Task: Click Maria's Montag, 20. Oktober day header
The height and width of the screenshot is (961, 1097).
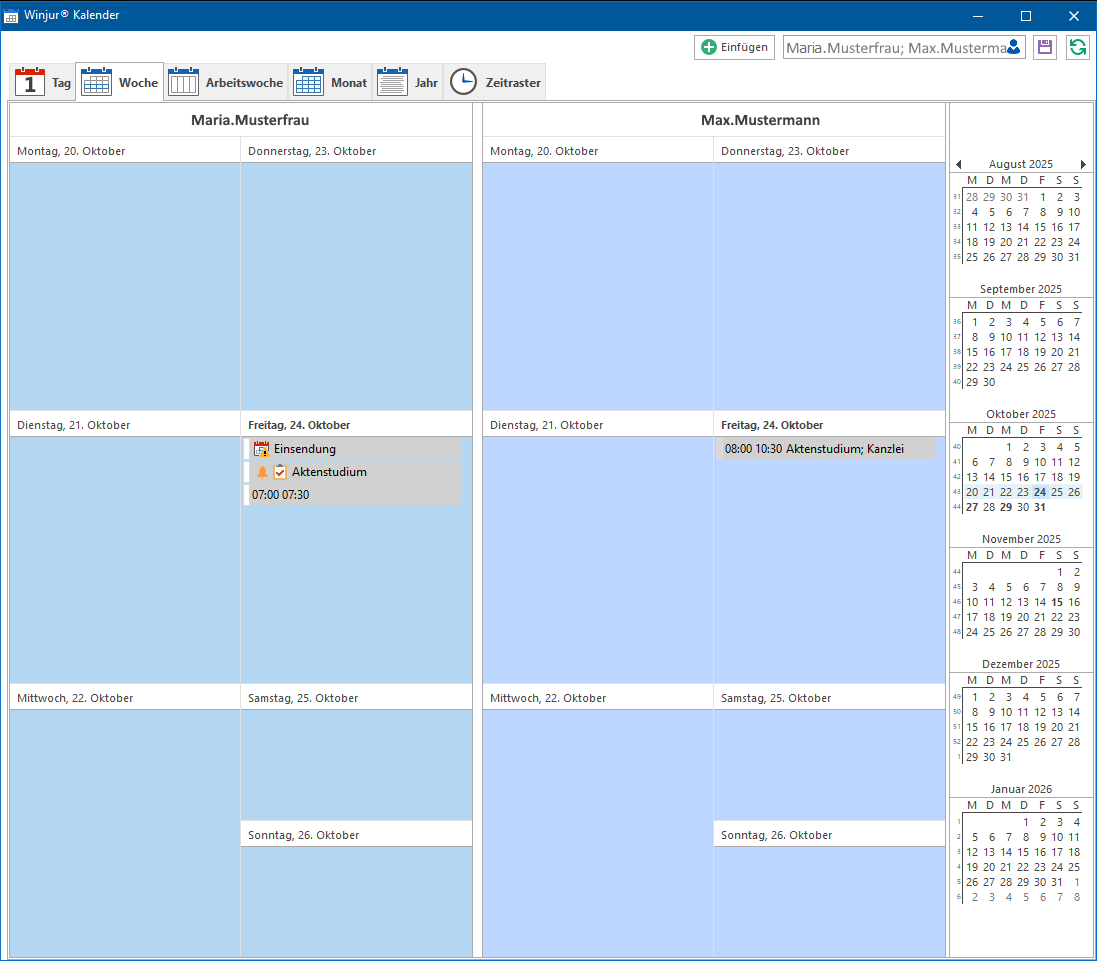Action: click(125, 151)
